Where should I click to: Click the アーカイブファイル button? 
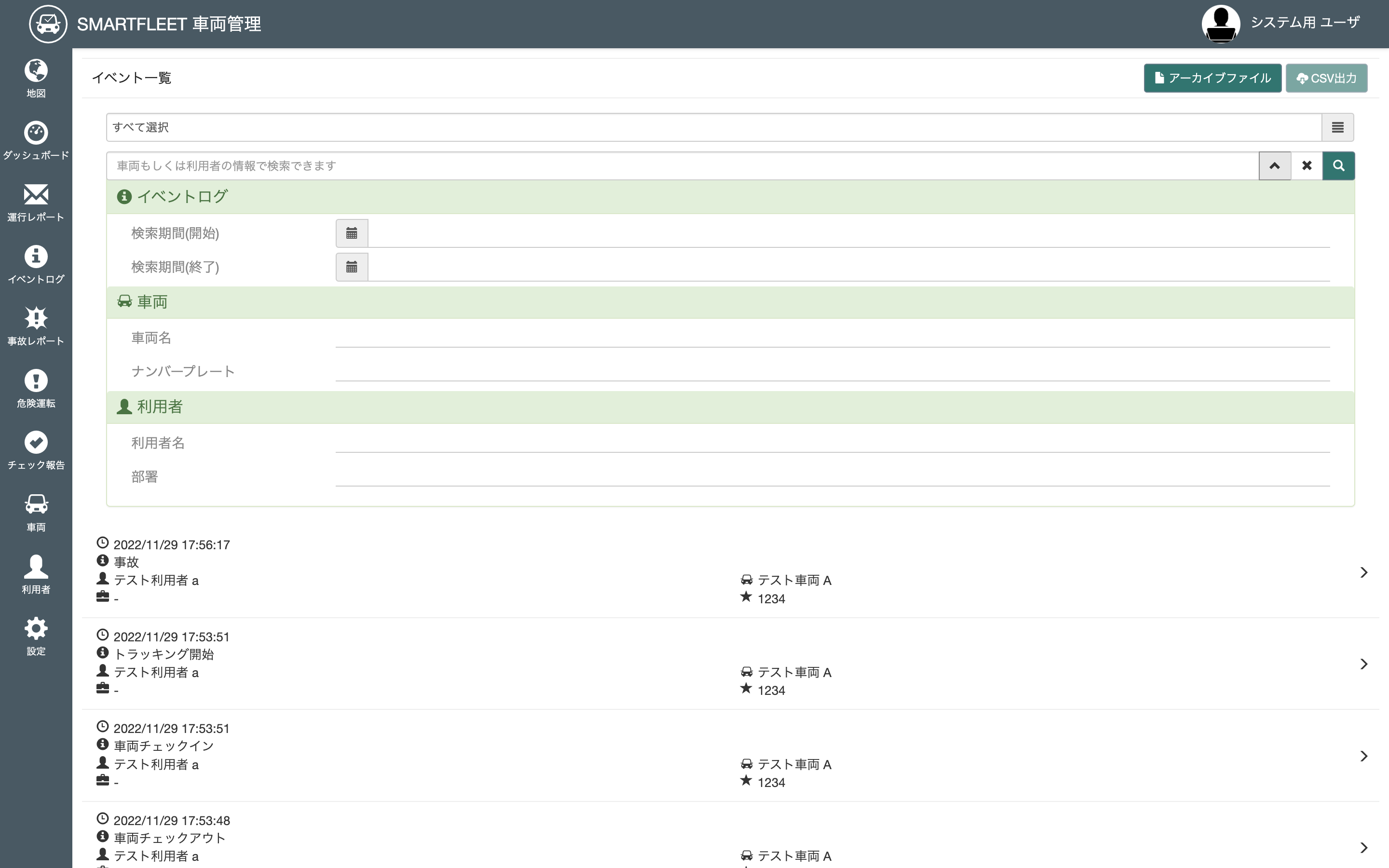pos(1212,78)
